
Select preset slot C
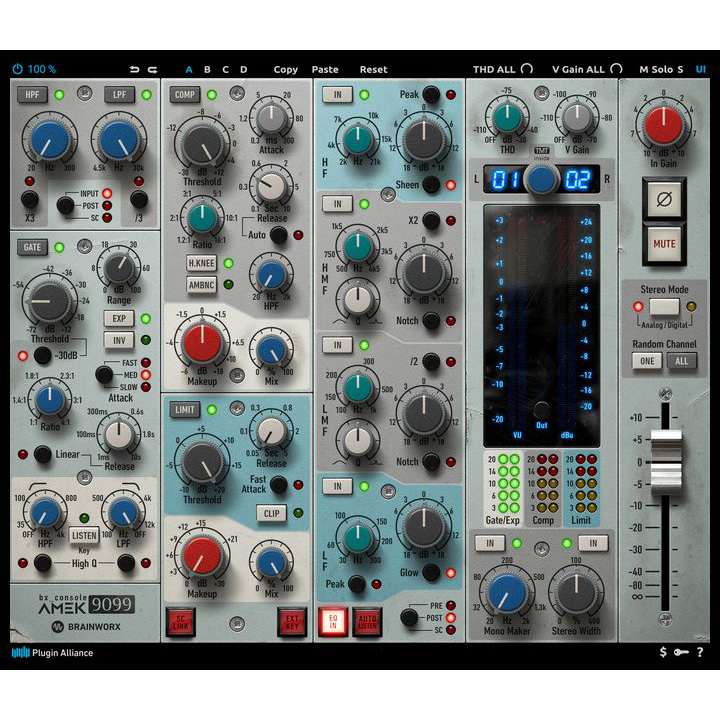tap(225, 69)
